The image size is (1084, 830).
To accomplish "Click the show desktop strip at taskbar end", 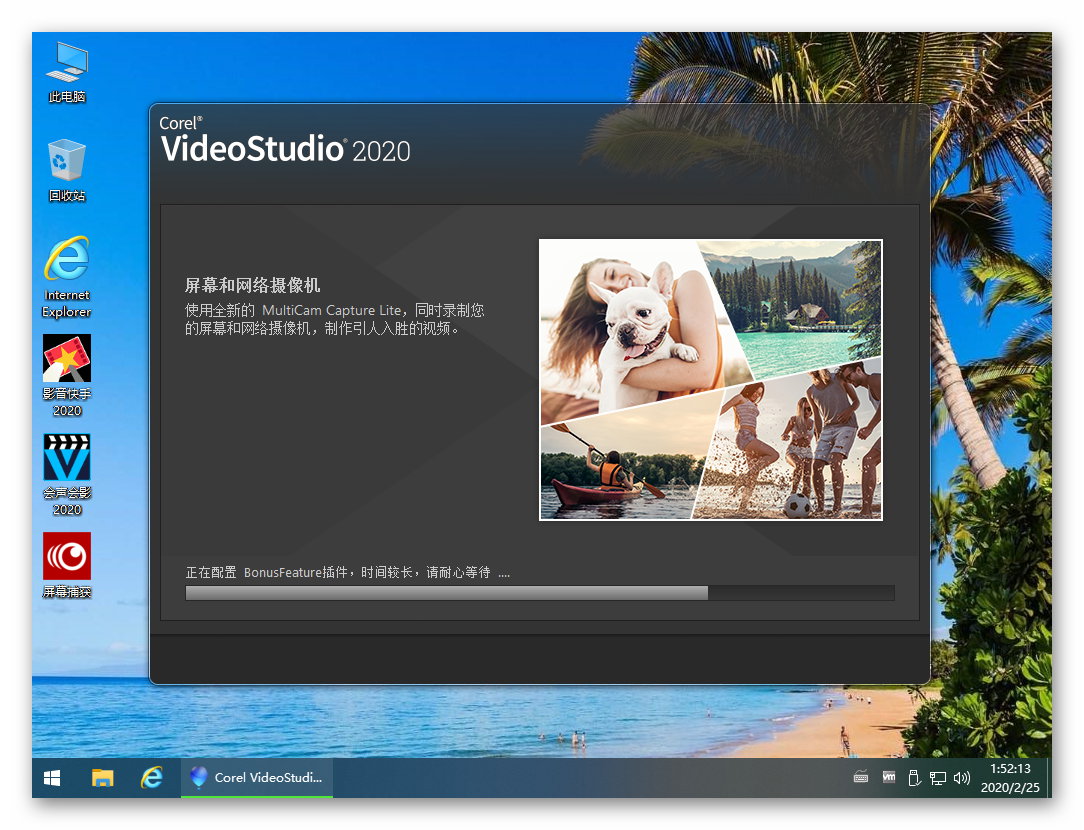I will 1048,778.
